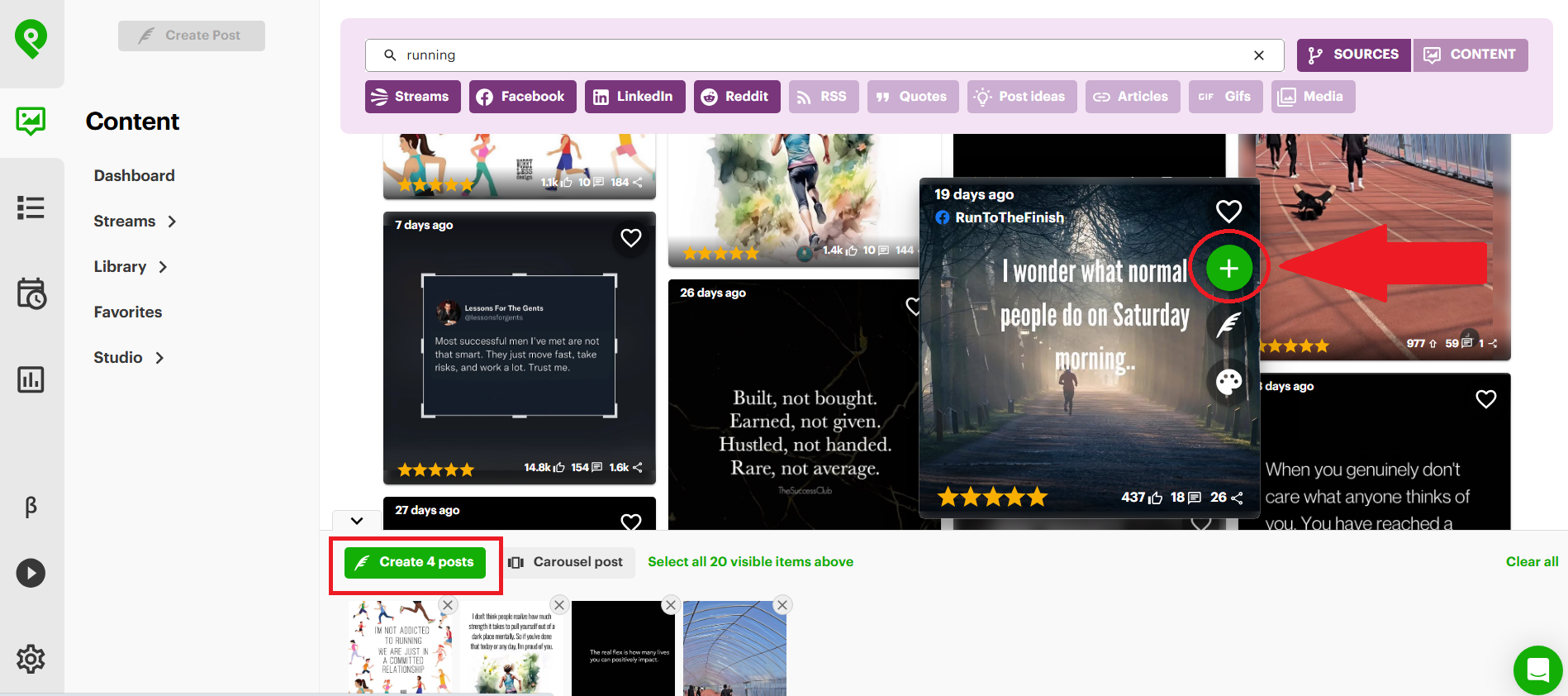Toggle the Facebook source filter
Screen dimensions: 1568x696
pos(520,97)
